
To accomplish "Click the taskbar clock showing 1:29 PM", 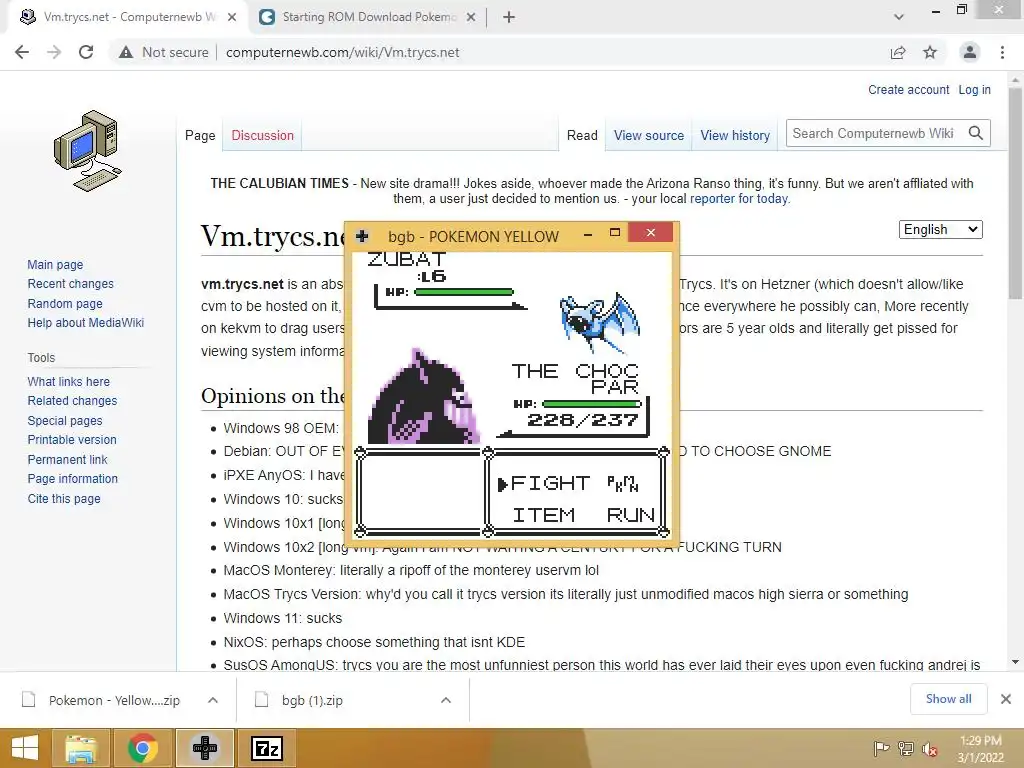I will point(980,748).
